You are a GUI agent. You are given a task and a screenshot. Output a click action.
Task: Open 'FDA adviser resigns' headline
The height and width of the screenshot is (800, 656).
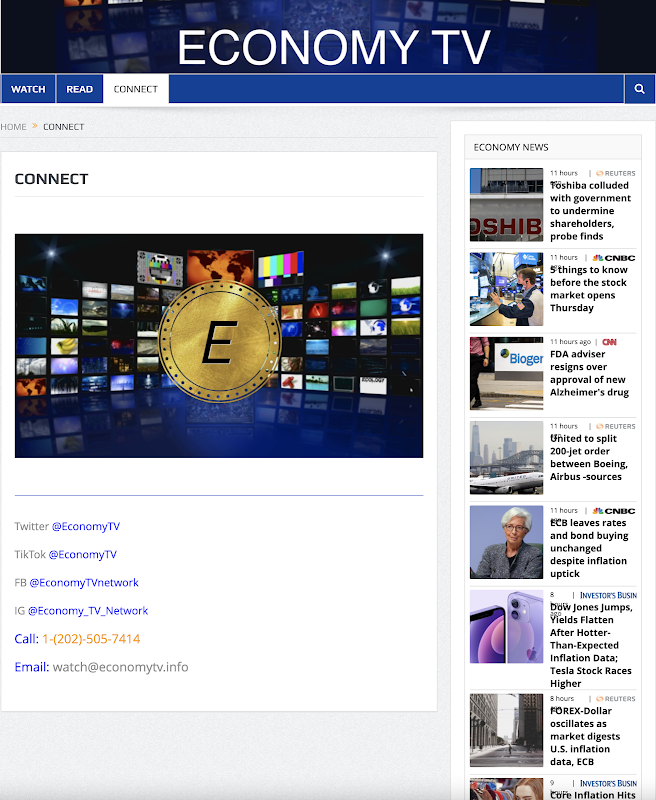point(589,373)
